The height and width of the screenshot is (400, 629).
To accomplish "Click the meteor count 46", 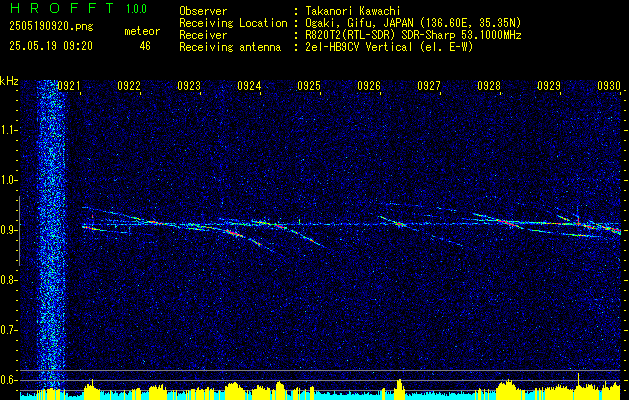I will pyautogui.click(x=145, y=46).
